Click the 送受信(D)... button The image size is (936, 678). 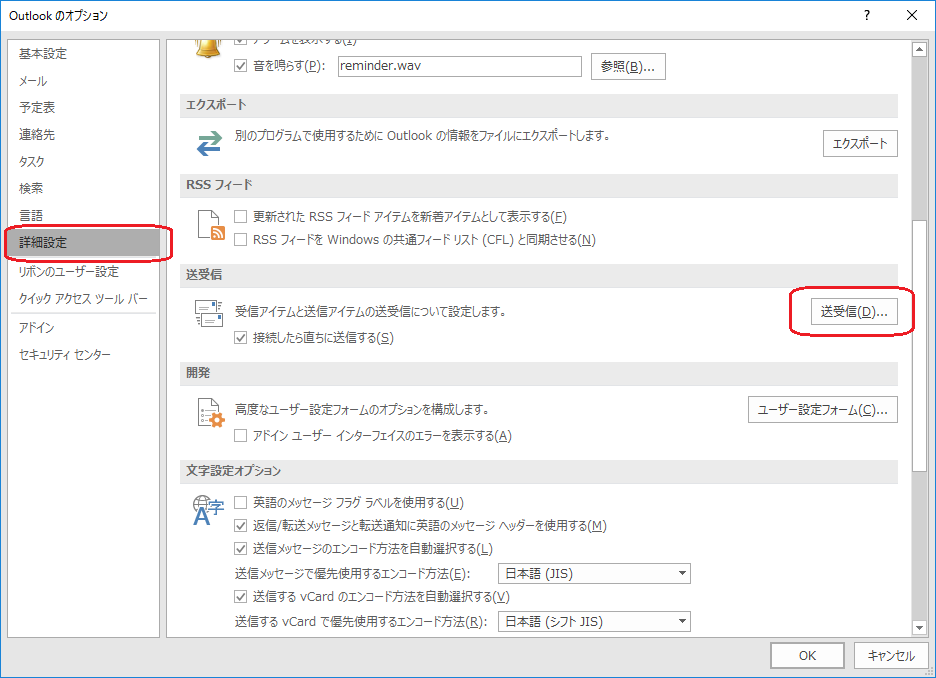tap(853, 312)
